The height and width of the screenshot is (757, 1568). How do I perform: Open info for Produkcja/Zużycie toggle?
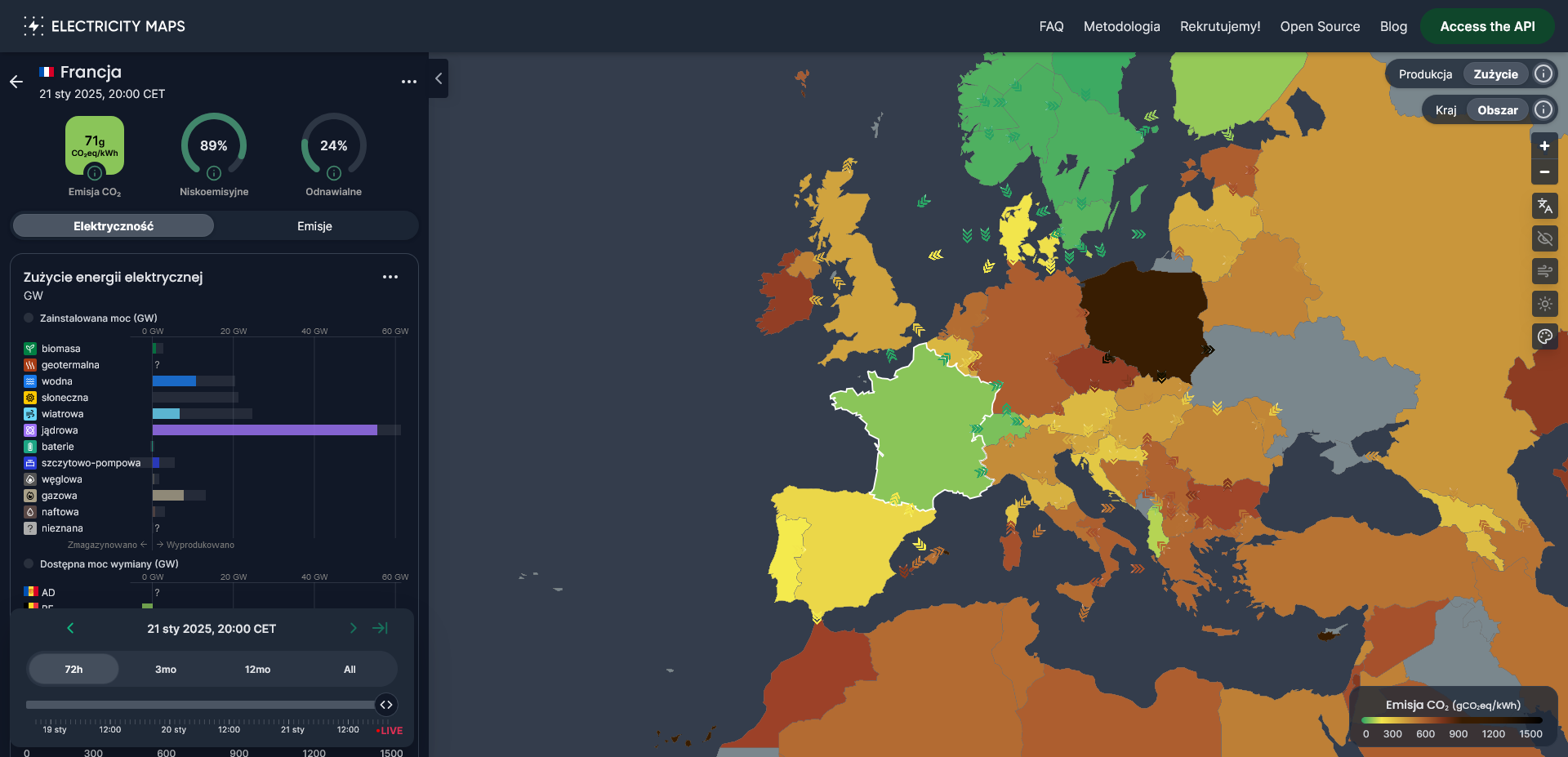coord(1543,74)
